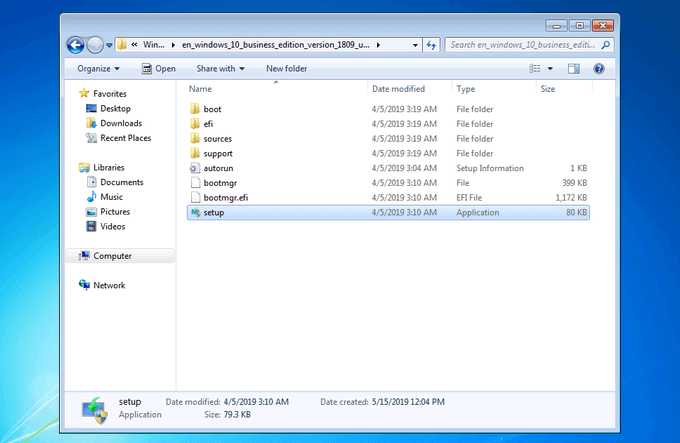Select en_windows_10_business_edition breadcrumb segment

pos(275,45)
